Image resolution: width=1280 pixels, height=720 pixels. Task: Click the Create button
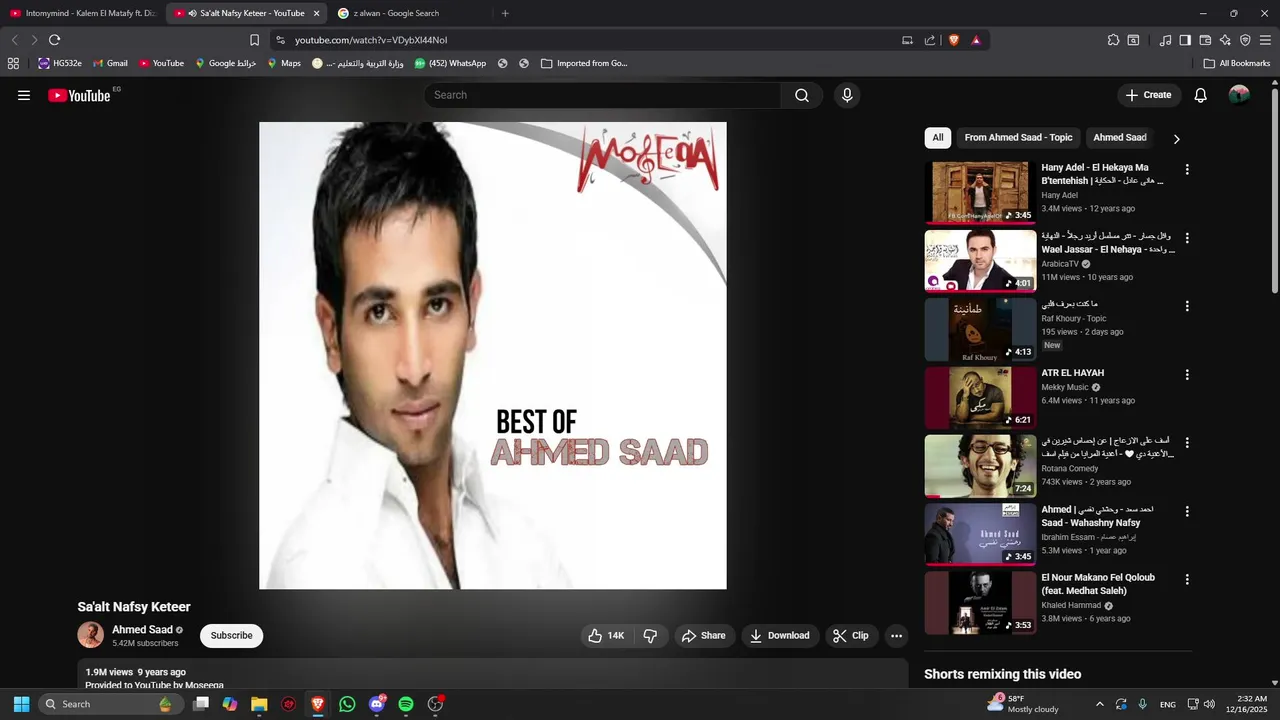[x=1148, y=95]
